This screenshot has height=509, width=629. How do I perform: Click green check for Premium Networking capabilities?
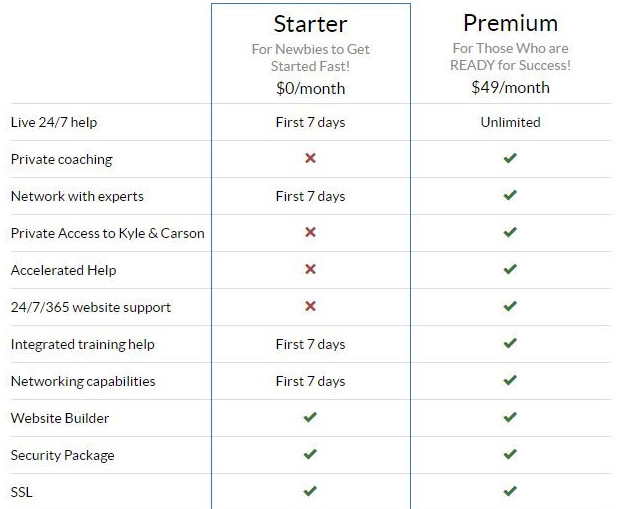coord(510,381)
